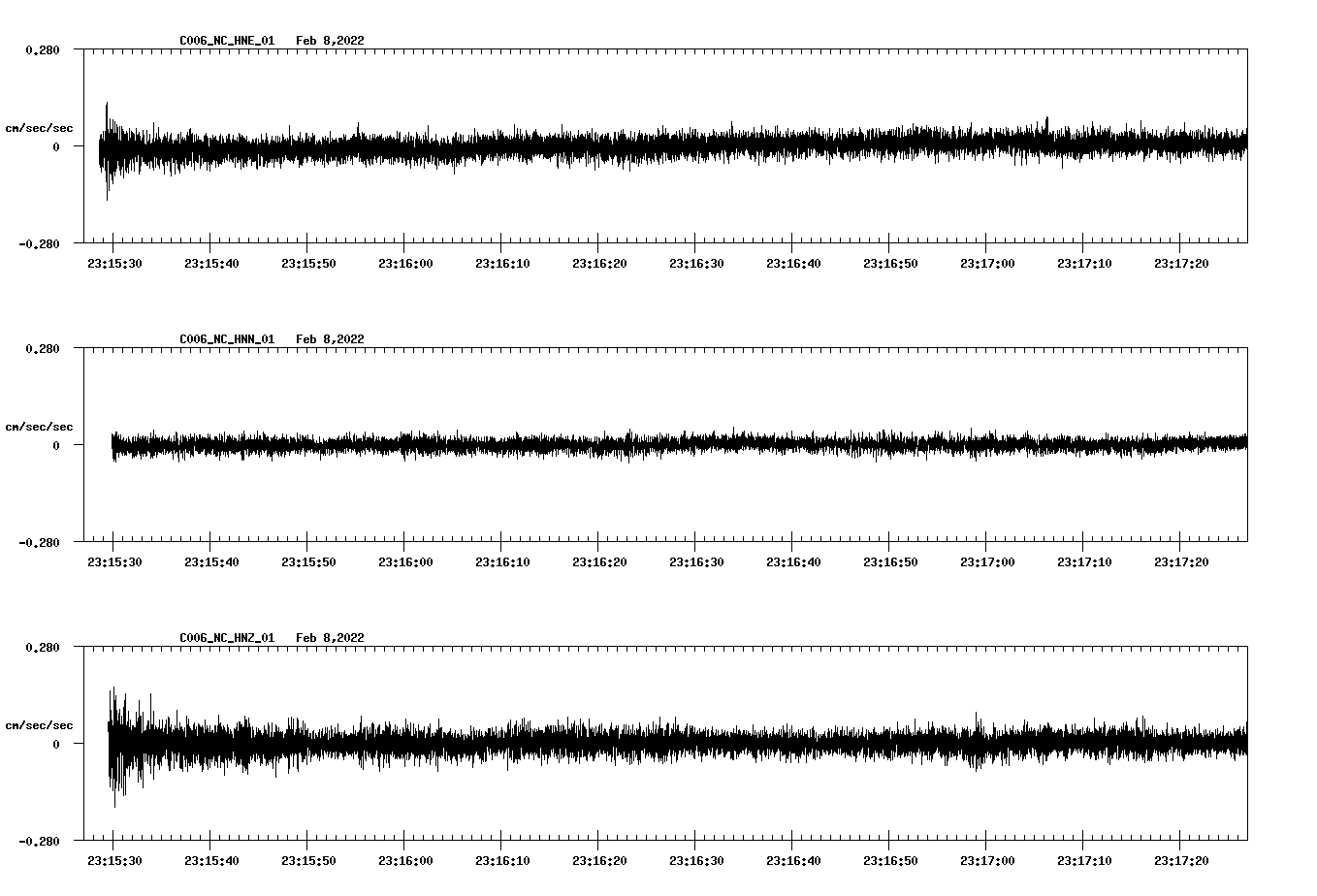Click the C006_NC_HNE_01 channel title

(x=227, y=41)
